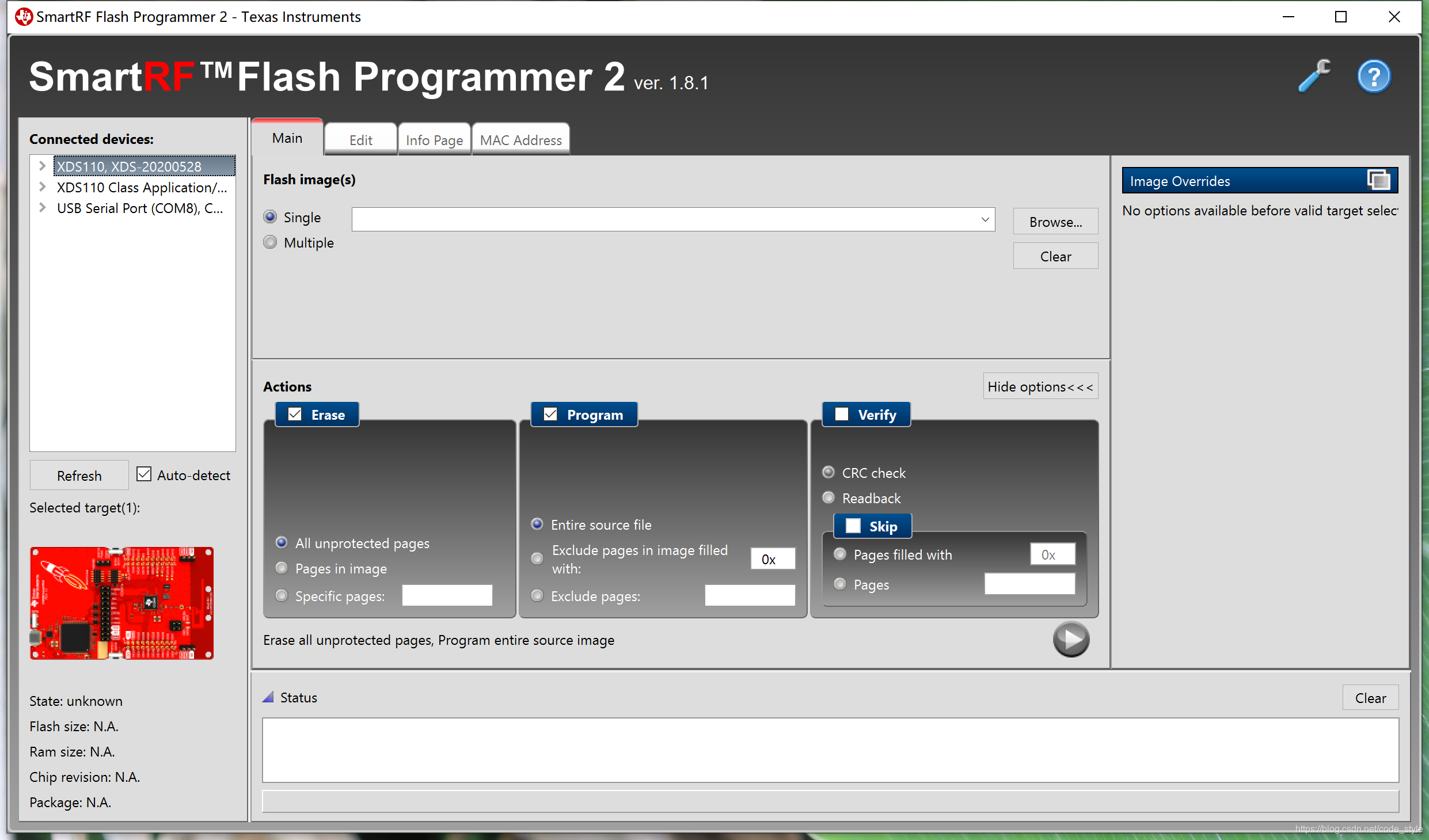Toggle the Auto-detect checkbox
The height and width of the screenshot is (840, 1429).
click(143, 474)
